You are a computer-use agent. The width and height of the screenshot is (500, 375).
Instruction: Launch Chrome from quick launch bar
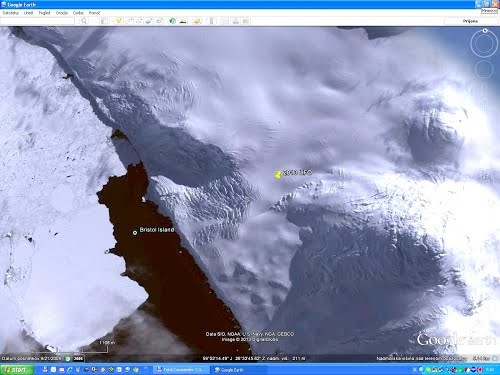coord(136,370)
